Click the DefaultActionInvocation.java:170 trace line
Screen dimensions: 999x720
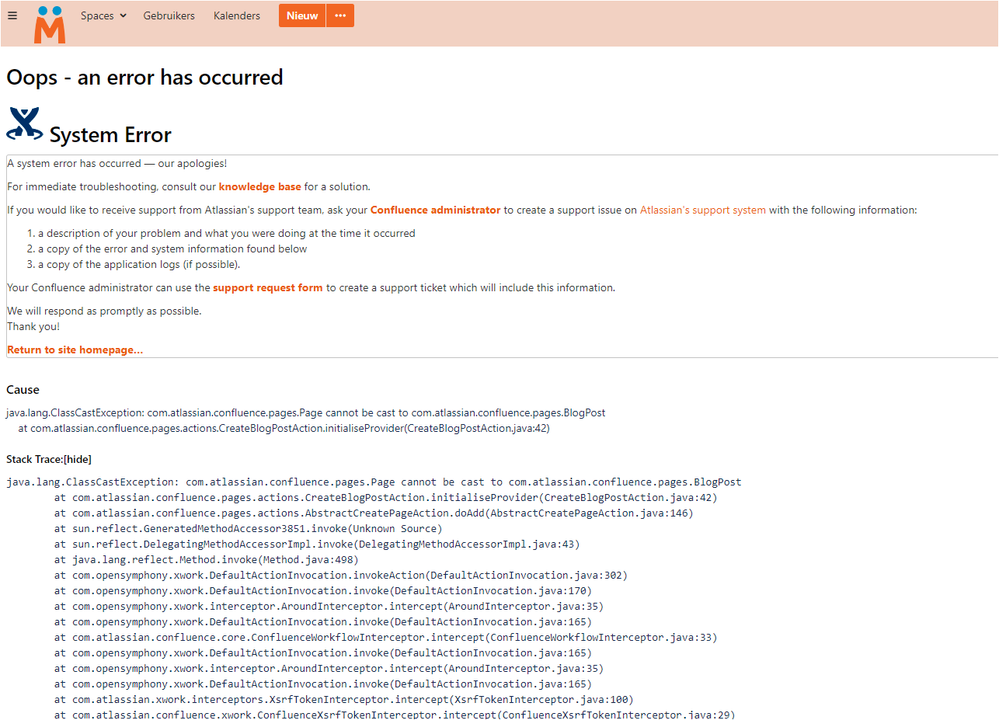(x=323, y=591)
